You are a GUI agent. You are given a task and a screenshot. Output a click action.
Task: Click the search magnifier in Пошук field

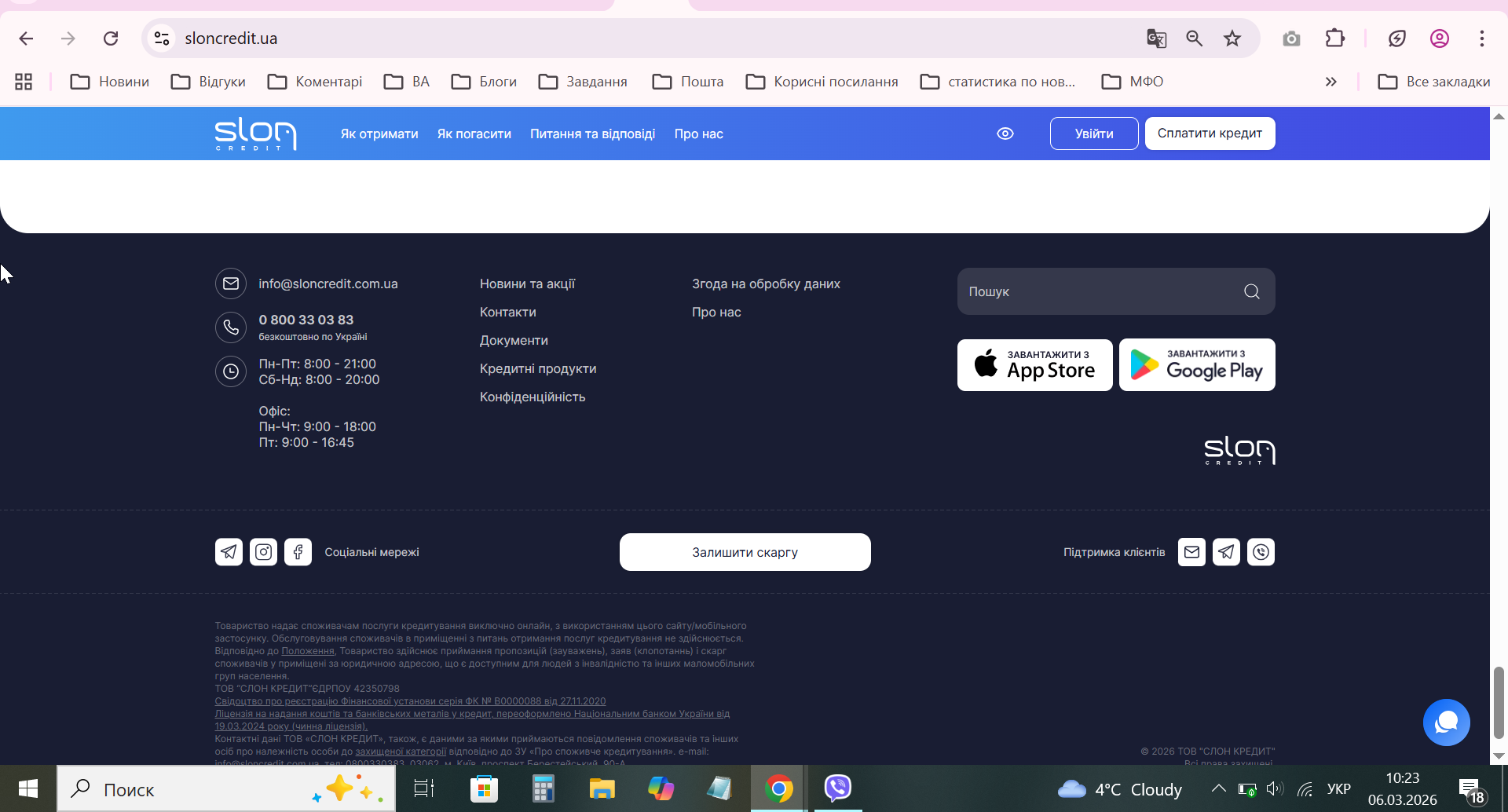(1252, 291)
